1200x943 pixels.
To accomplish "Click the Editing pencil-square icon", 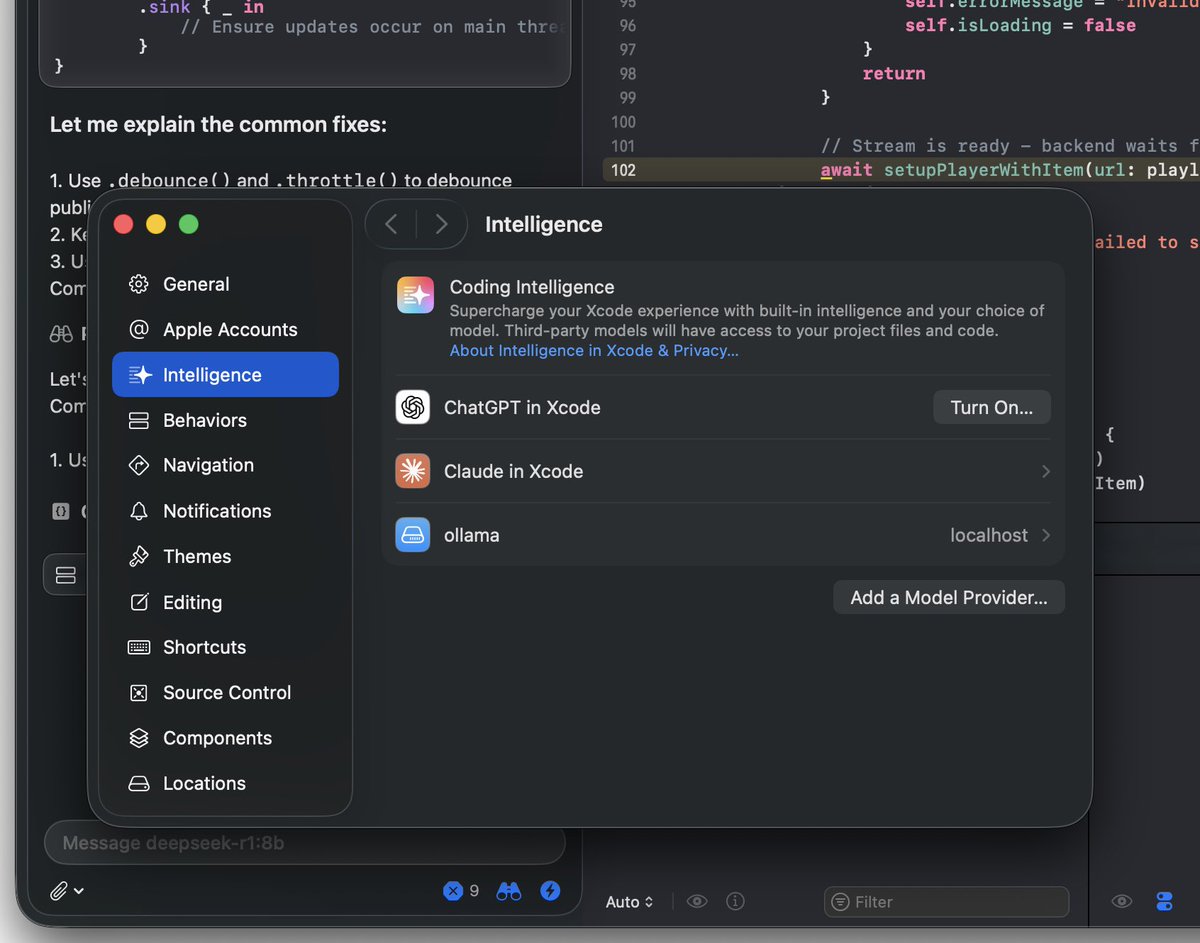I will (x=139, y=602).
